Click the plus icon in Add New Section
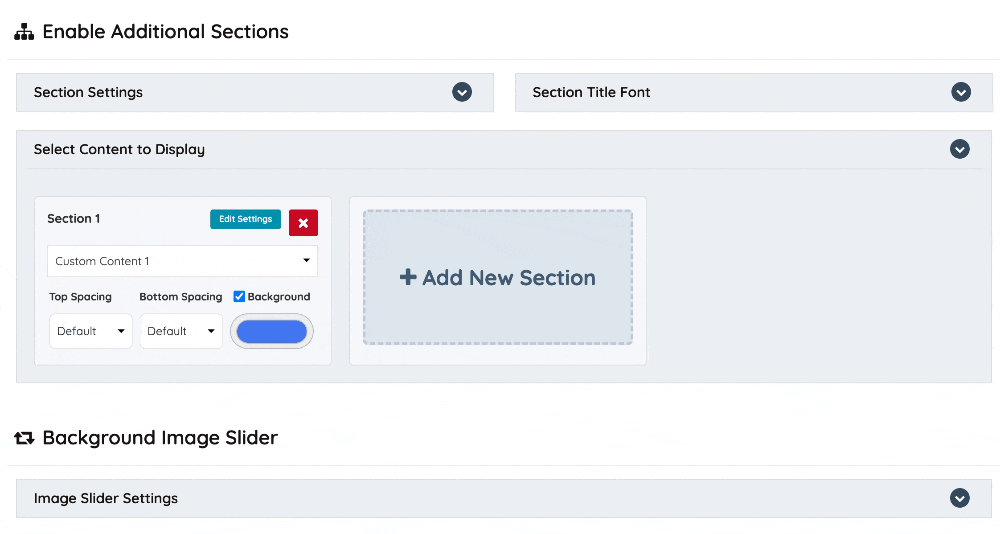Viewport: 1000px width, 534px height. [408, 278]
